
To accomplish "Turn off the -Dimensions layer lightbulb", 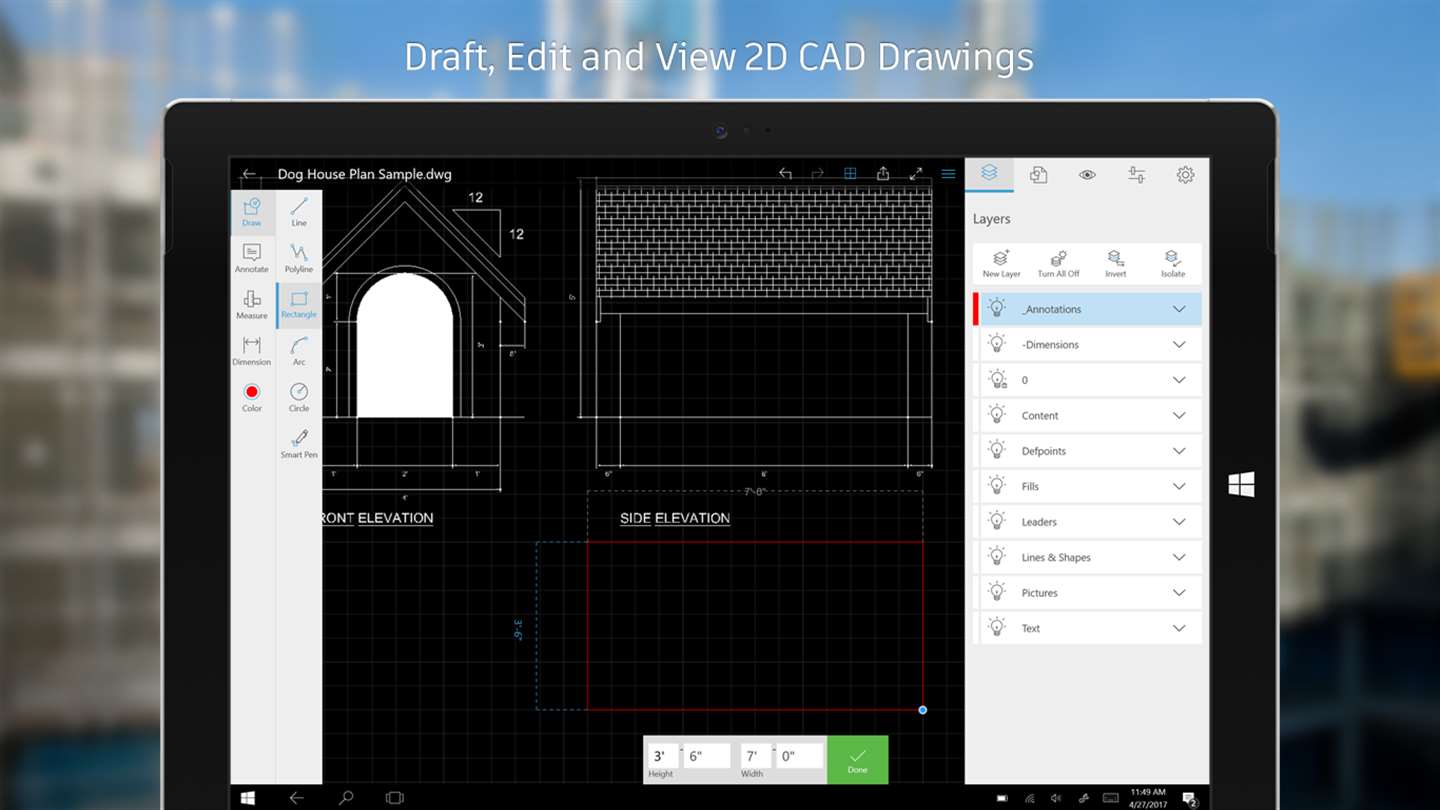I will click(x=997, y=343).
